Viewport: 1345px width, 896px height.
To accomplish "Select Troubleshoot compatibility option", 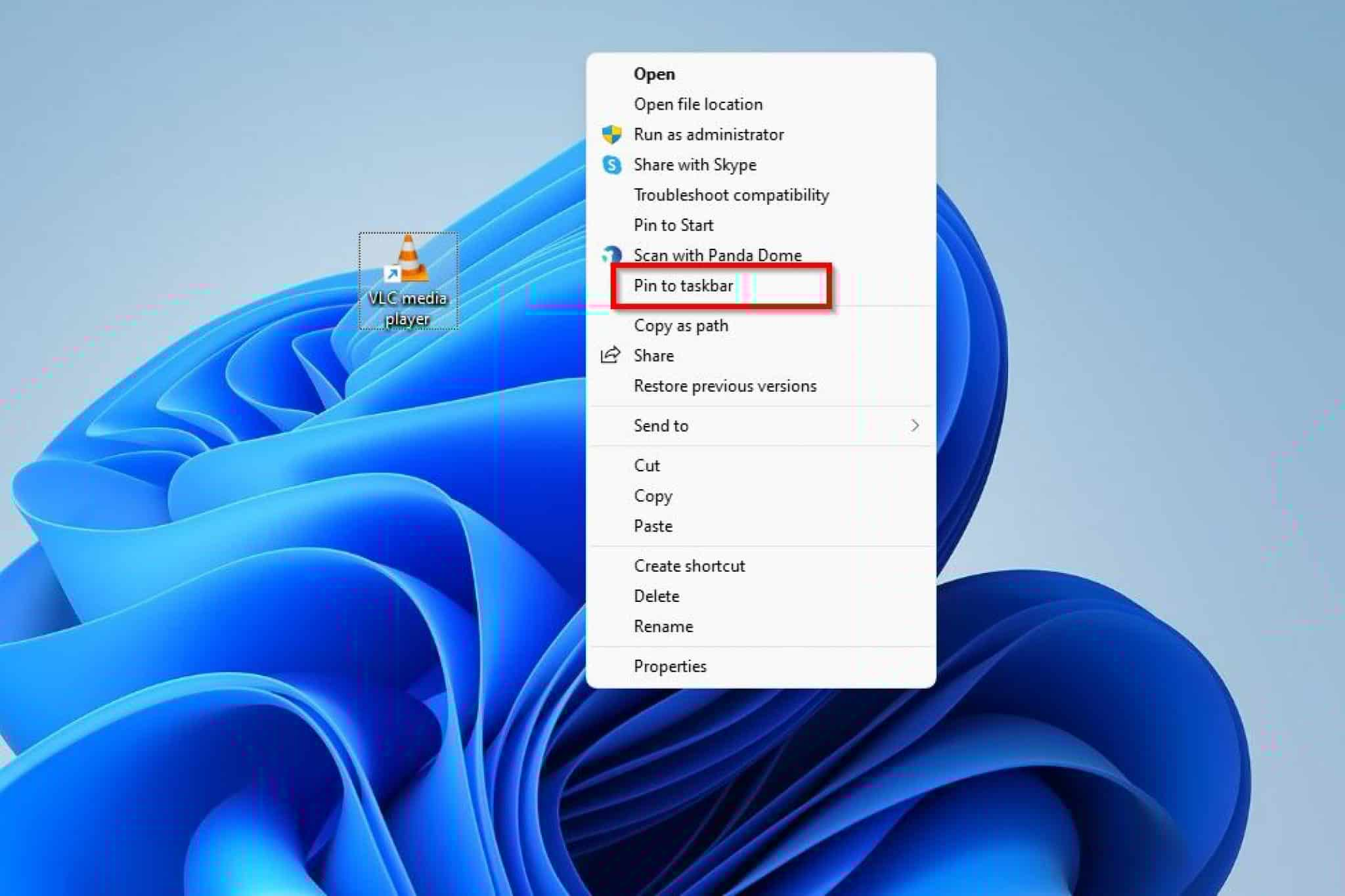I will pyautogui.click(x=732, y=194).
